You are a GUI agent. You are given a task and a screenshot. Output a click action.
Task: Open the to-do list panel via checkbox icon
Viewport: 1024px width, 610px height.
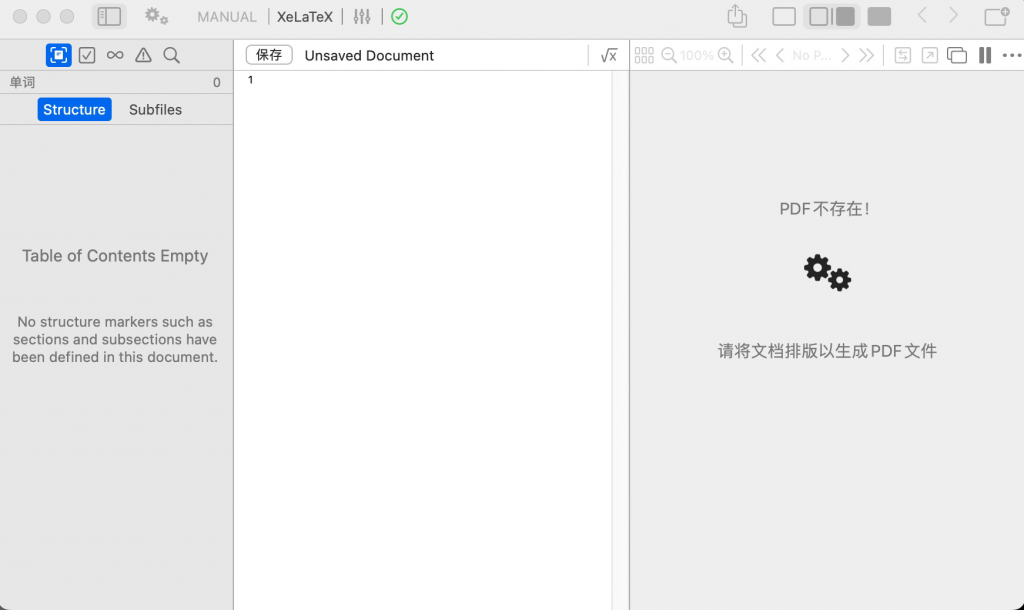[x=88, y=55]
